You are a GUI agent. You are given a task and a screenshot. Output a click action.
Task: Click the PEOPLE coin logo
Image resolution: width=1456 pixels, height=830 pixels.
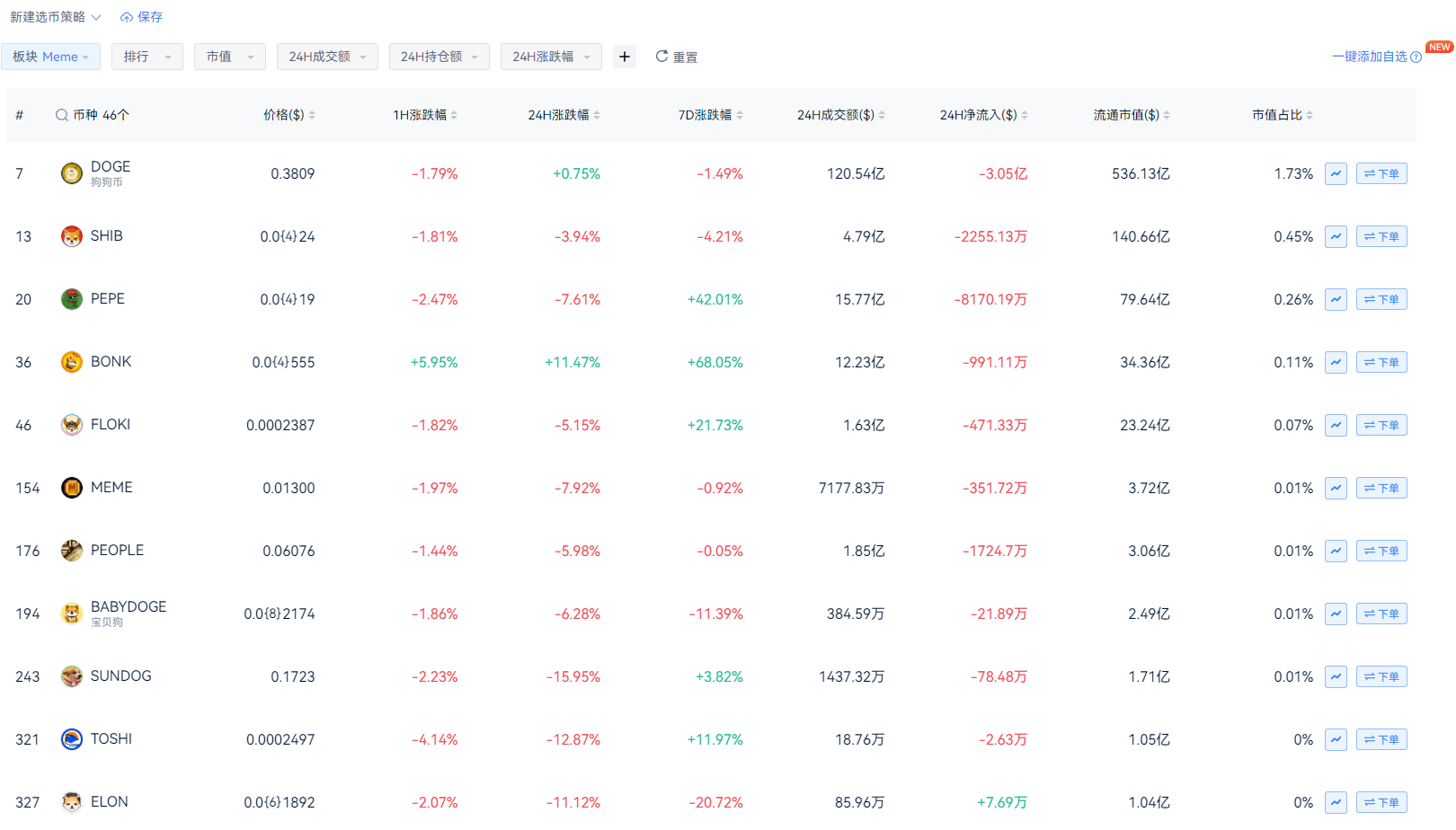pos(72,551)
